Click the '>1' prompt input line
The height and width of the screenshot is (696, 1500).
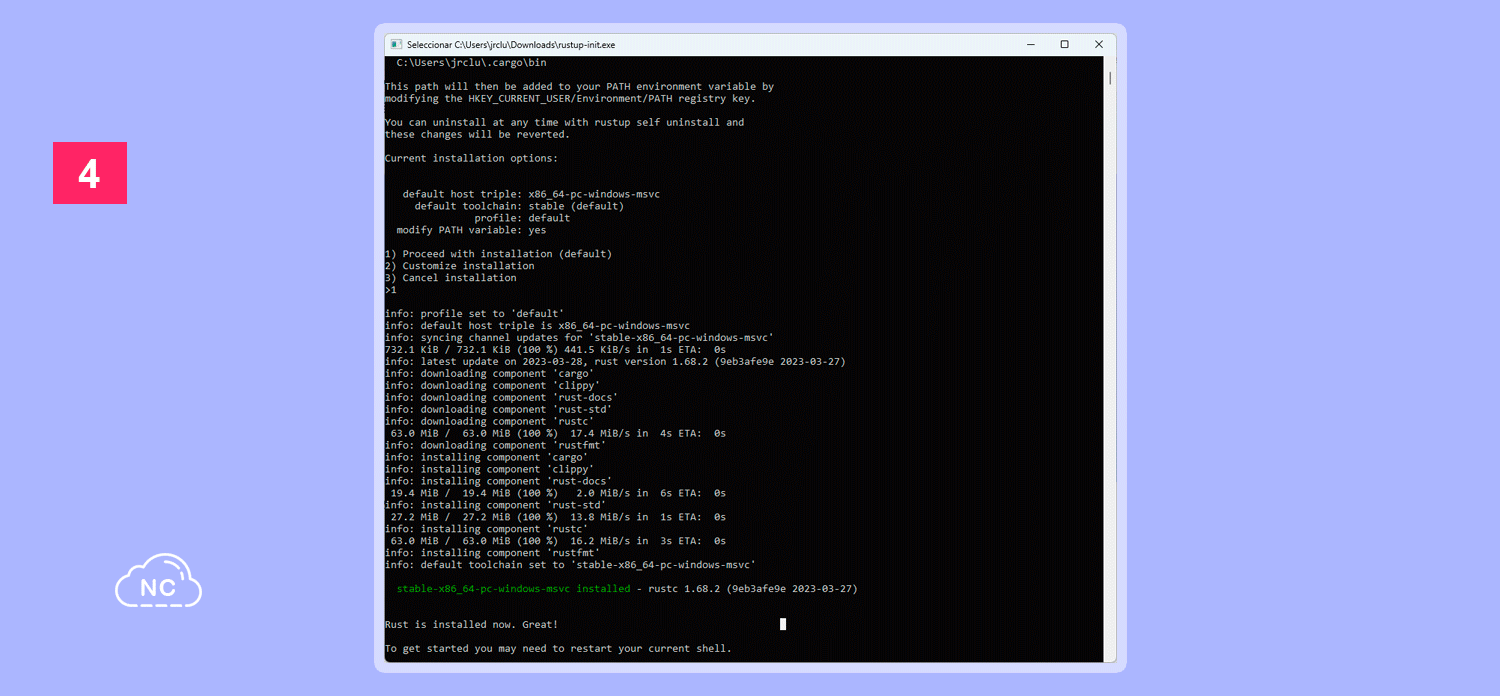pyautogui.click(x=391, y=291)
